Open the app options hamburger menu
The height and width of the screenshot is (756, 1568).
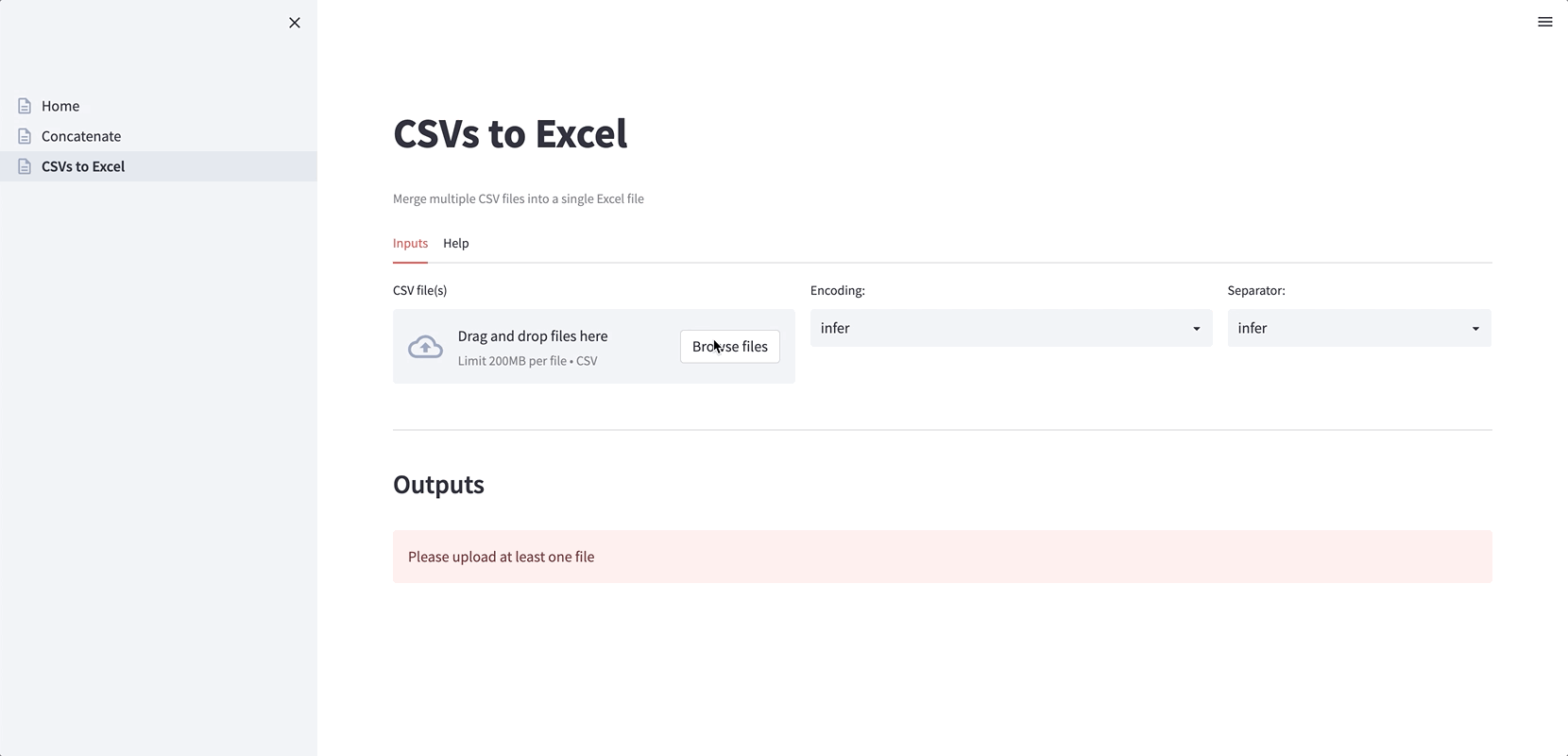tap(1545, 21)
